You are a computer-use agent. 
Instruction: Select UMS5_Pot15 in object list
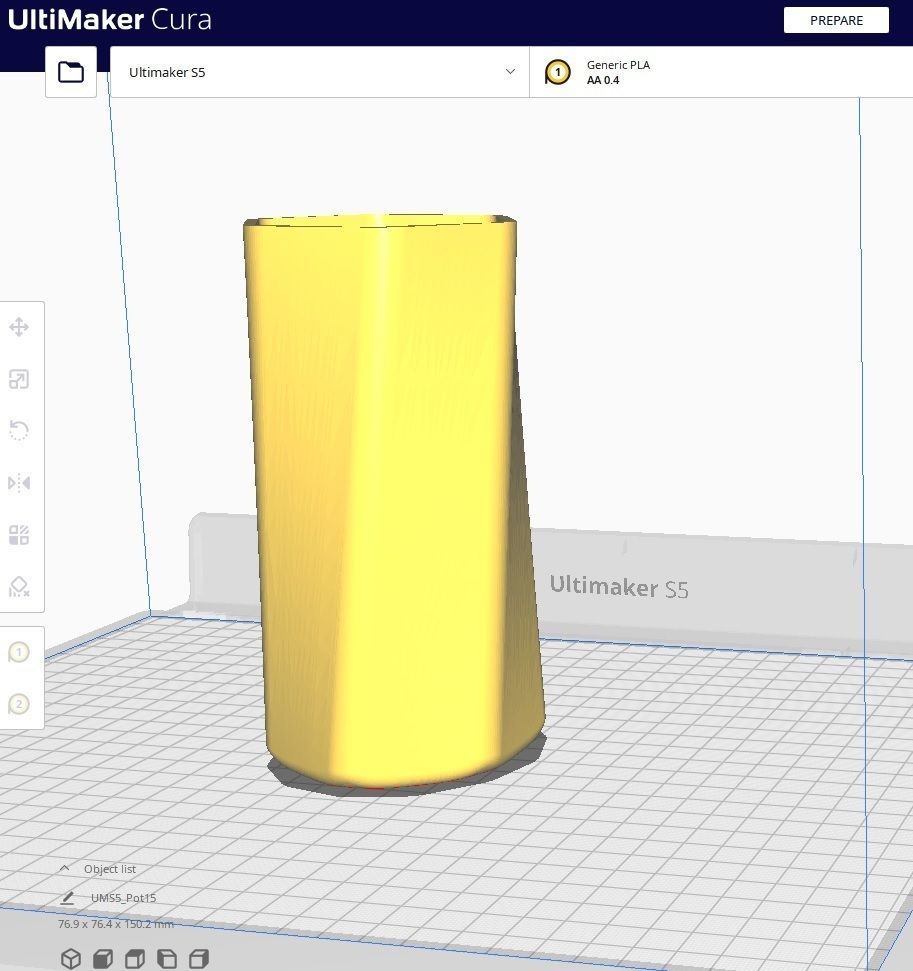tap(123, 898)
